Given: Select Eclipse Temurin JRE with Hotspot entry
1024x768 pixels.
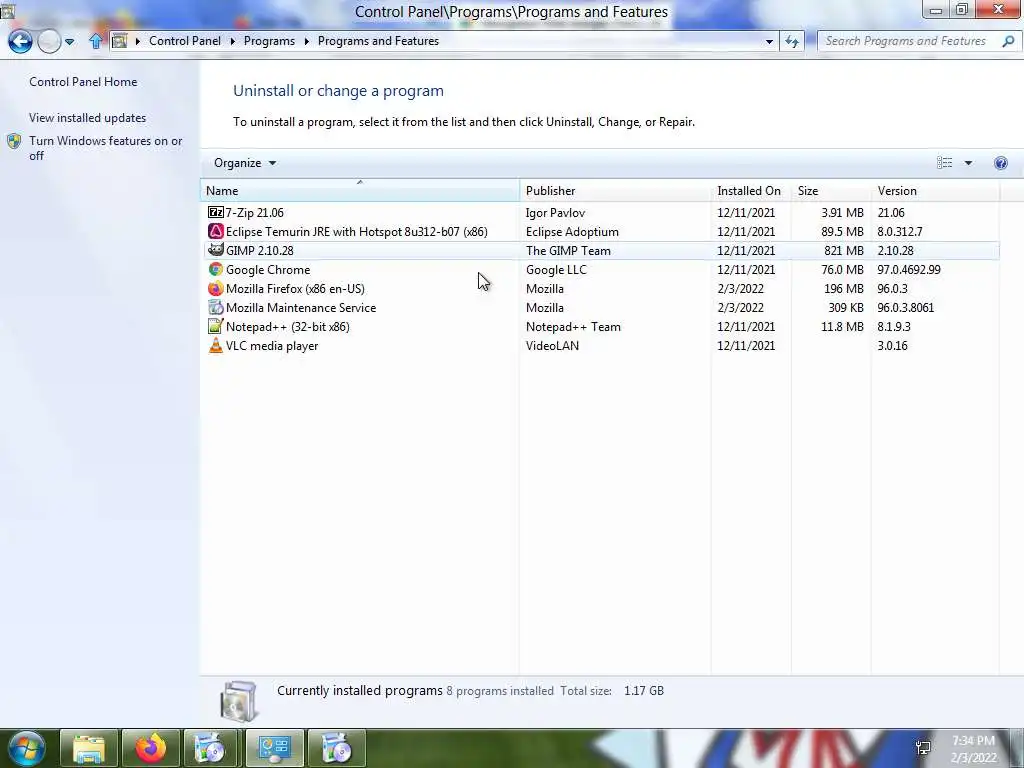Looking at the screenshot, I should (x=357, y=231).
